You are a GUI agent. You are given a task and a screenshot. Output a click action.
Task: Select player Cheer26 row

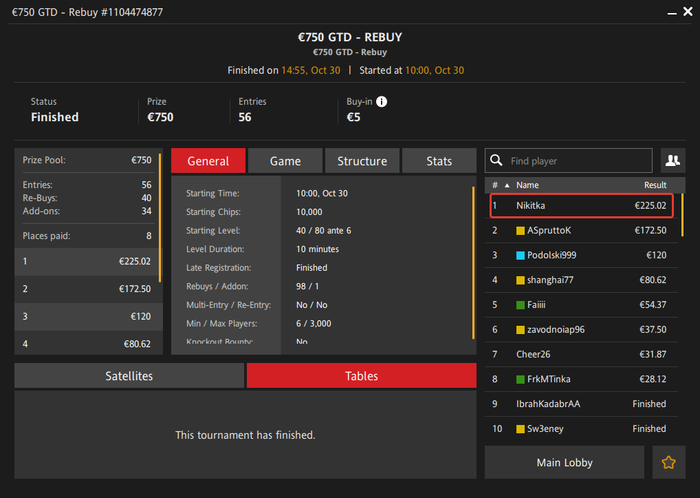[x=581, y=354]
